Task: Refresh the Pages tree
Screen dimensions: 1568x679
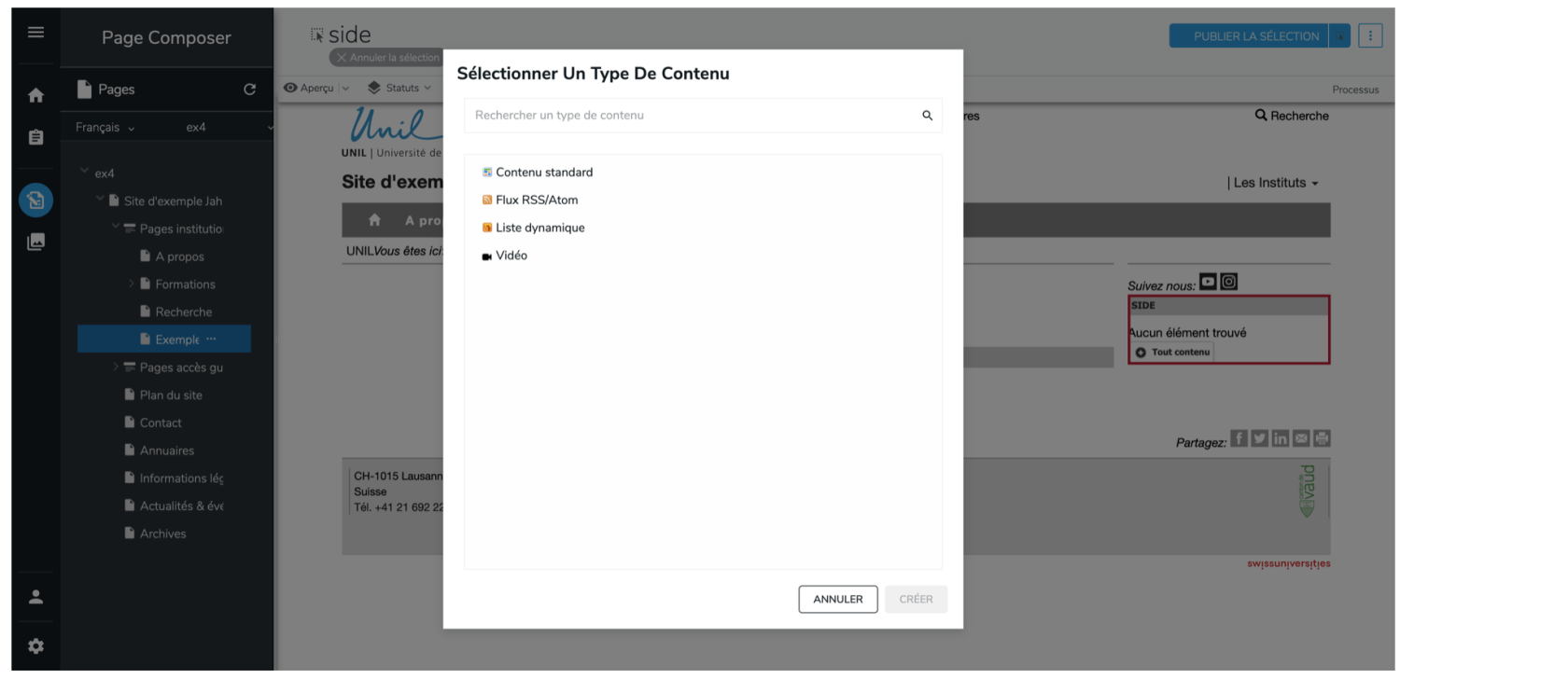Action: click(249, 90)
